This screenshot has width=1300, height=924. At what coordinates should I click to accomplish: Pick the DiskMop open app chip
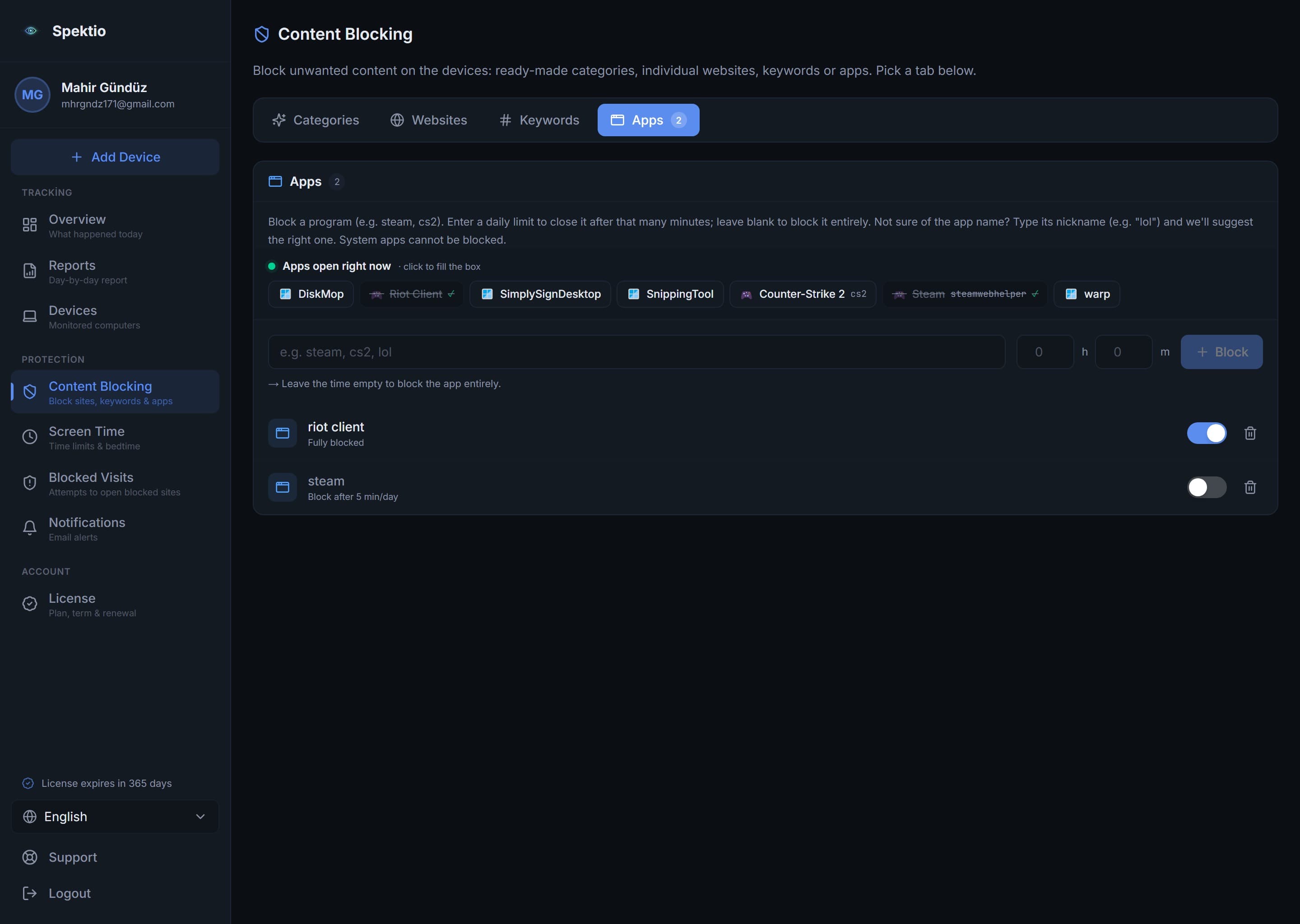point(311,294)
